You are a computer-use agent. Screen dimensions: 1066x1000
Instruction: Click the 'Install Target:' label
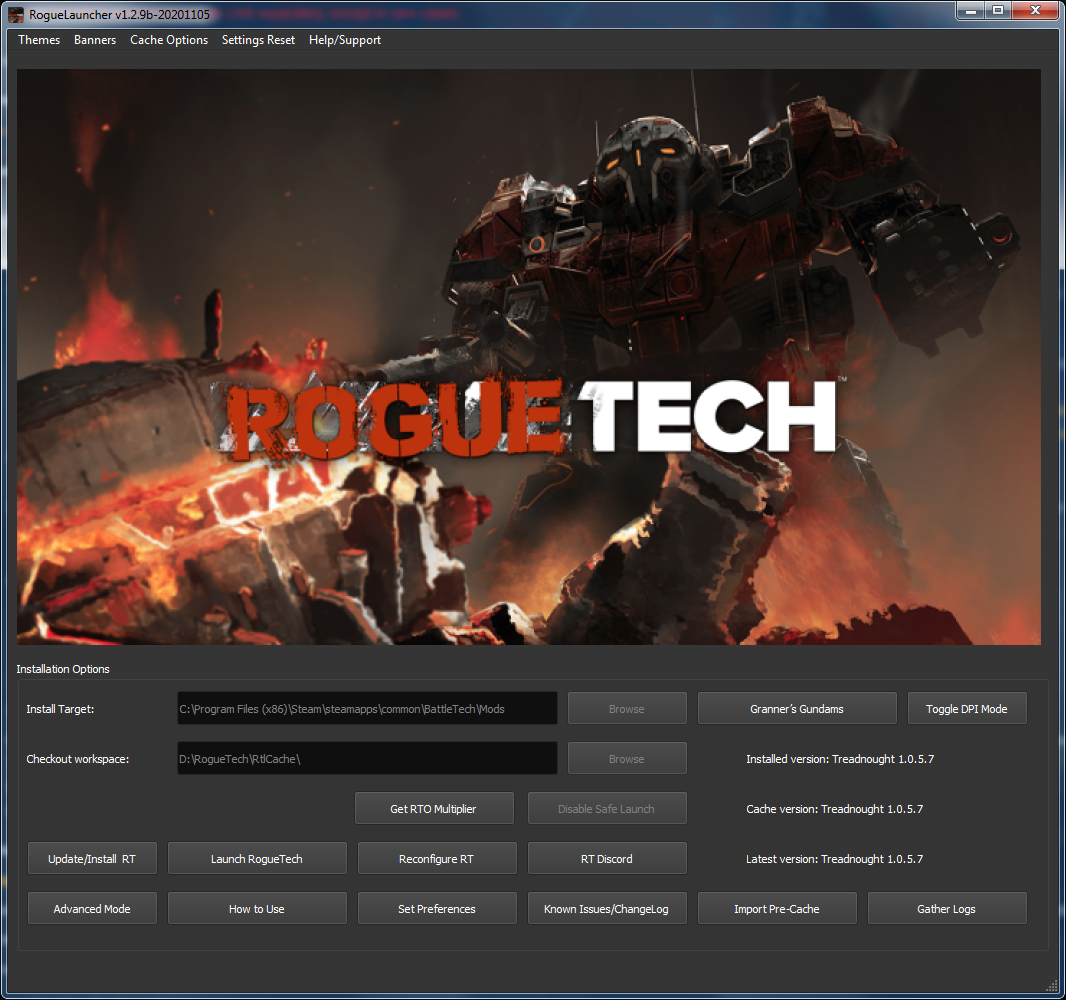(60, 709)
